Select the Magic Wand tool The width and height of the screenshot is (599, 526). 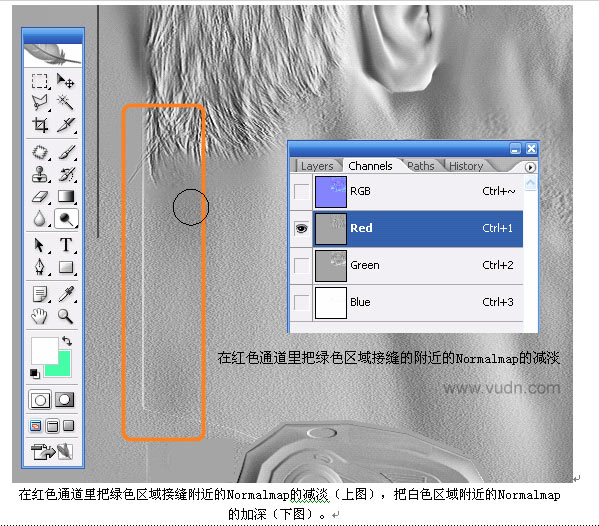[65, 102]
